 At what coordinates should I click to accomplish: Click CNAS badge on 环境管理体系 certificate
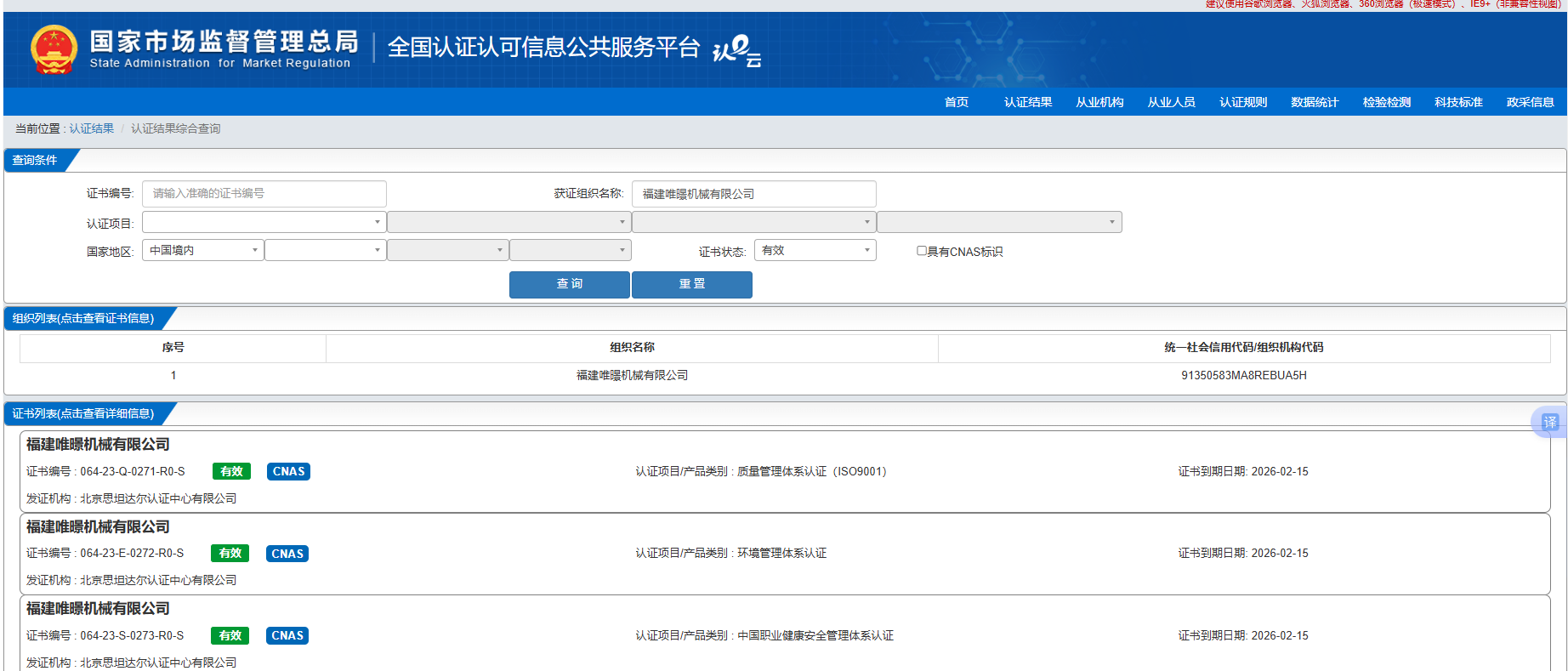[x=287, y=554]
